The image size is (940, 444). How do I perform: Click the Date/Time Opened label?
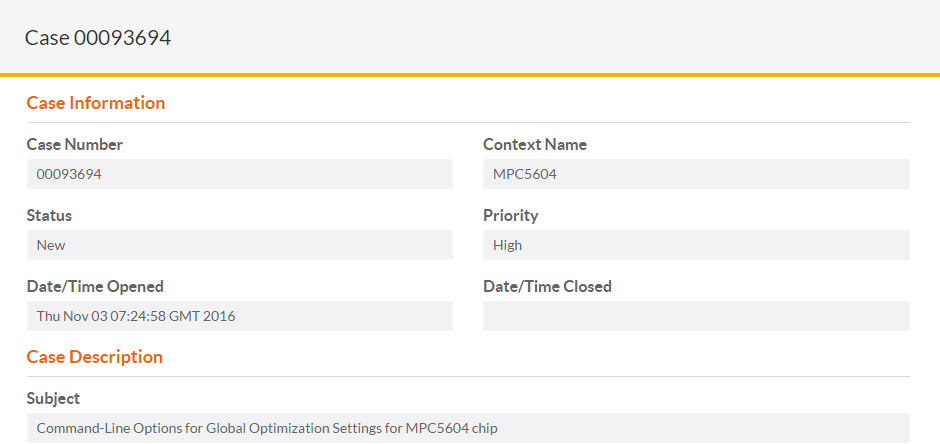[x=95, y=287]
